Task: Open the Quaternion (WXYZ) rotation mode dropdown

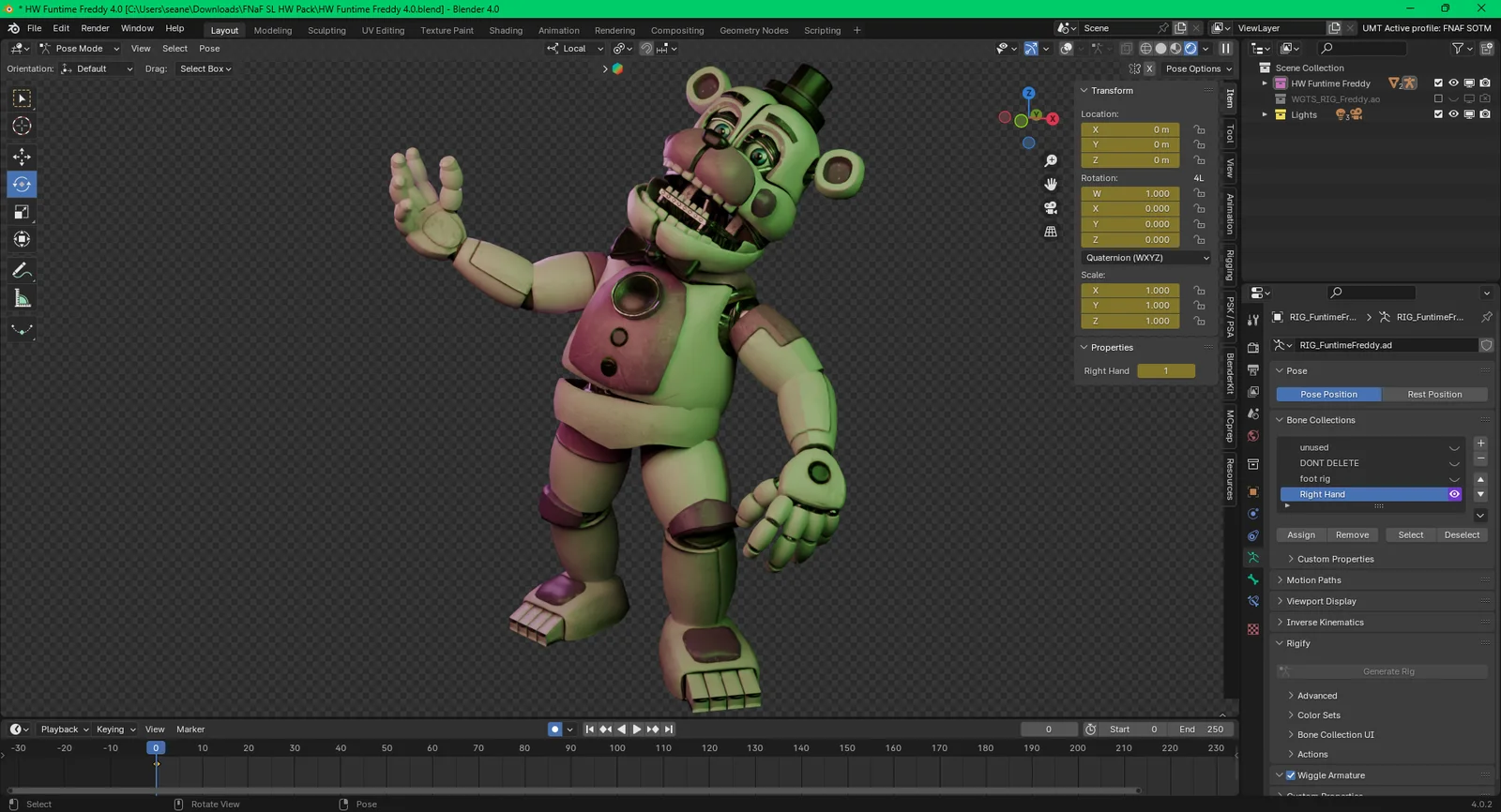Action: click(1146, 258)
